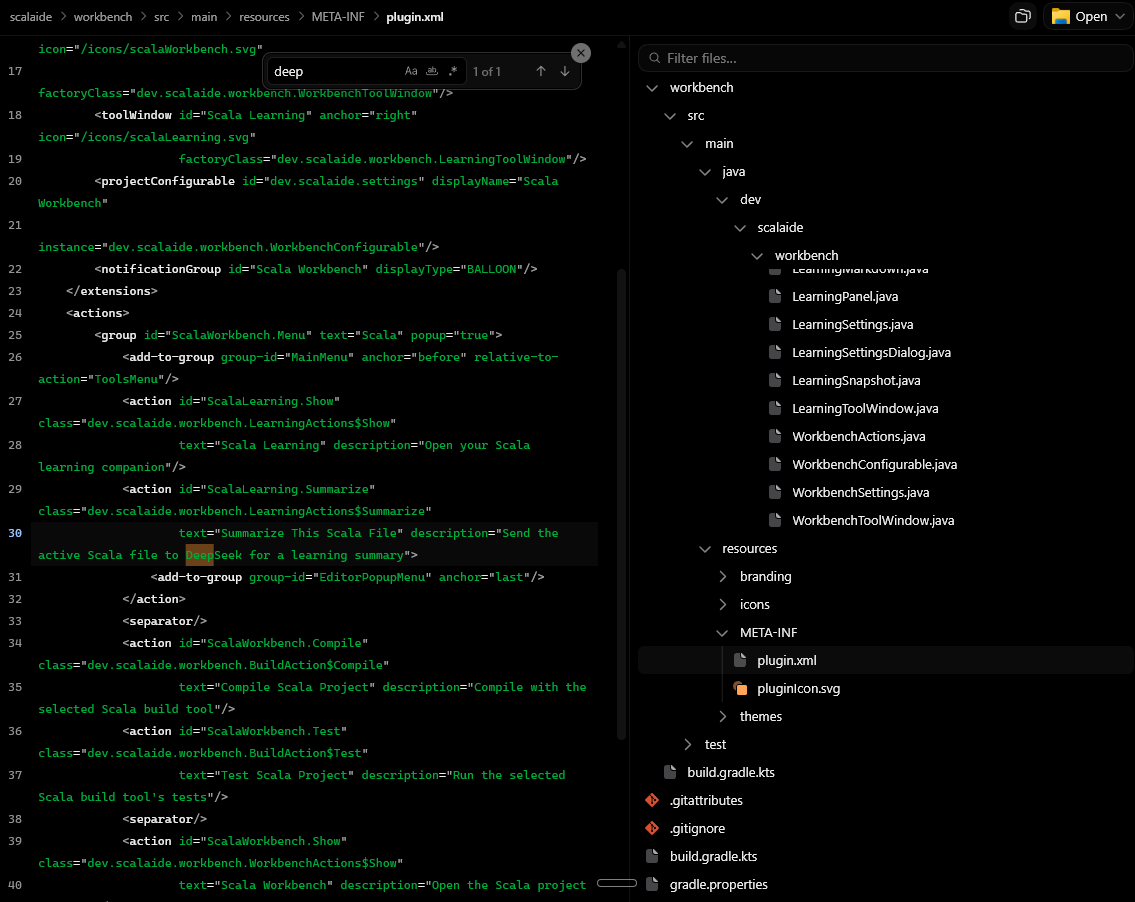The width and height of the screenshot is (1135, 902).
Task: Open LearningSettings.java file icon
Action: [775, 324]
